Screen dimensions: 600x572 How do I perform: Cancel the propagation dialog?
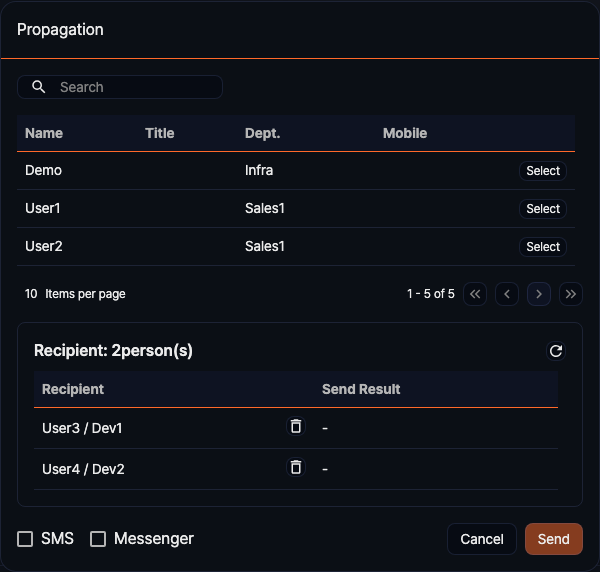click(481, 539)
